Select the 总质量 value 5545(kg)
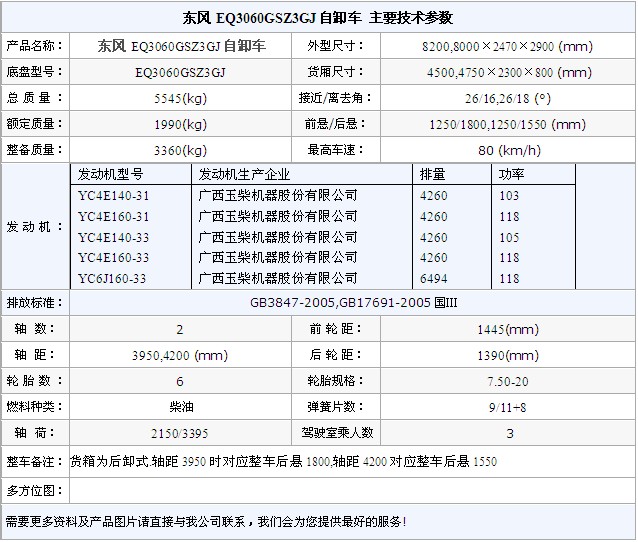 tap(181, 98)
